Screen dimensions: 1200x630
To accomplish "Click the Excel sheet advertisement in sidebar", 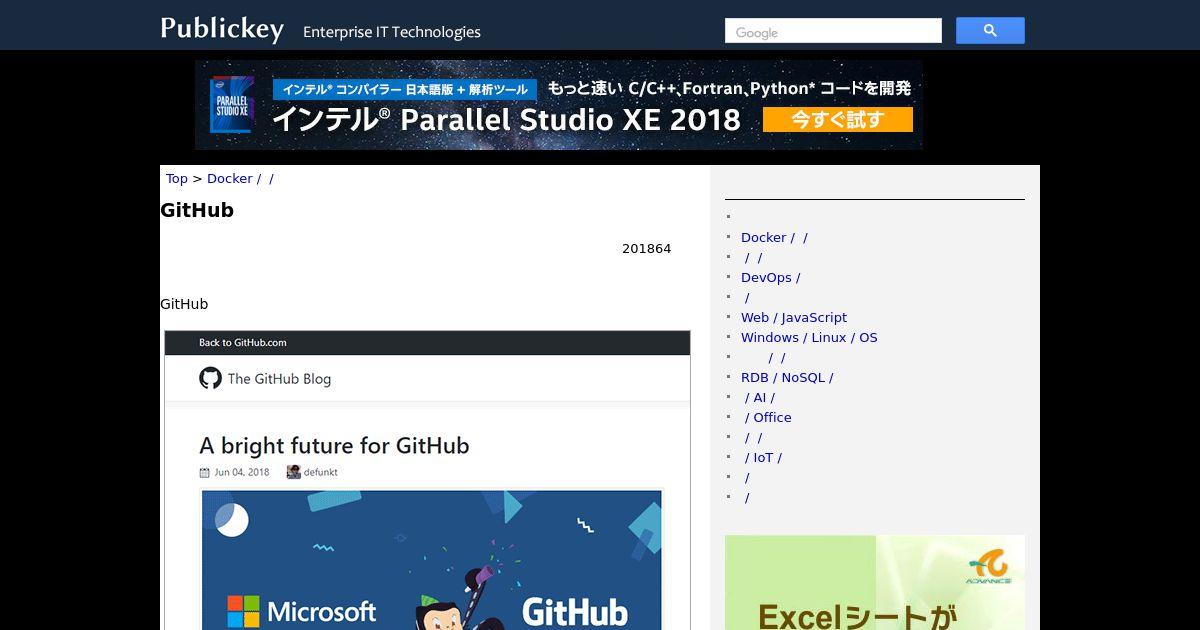I will click(875, 582).
